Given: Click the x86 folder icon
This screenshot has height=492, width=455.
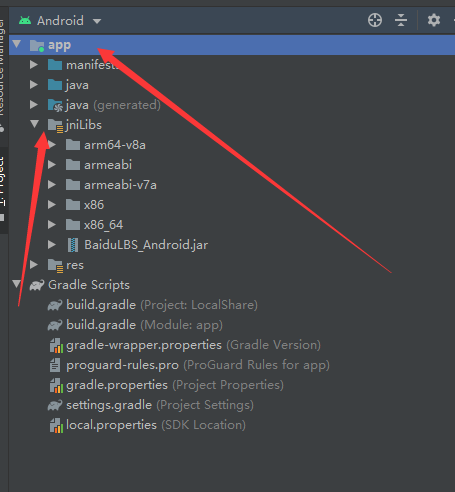Looking at the screenshot, I should pyautogui.click(x=73, y=205).
